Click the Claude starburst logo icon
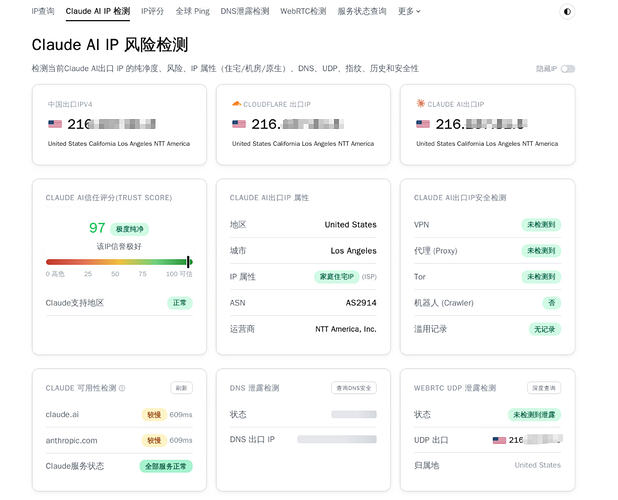 point(421,103)
